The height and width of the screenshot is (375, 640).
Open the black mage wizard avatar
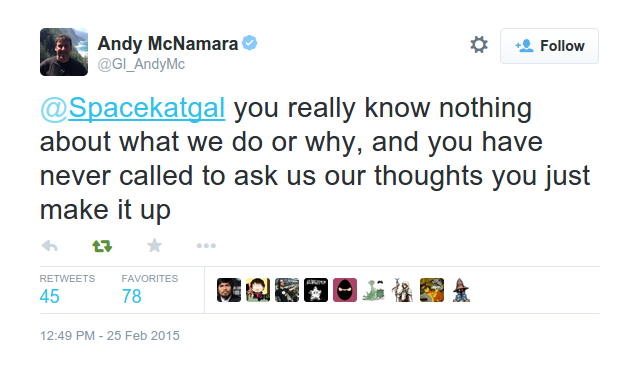461,290
